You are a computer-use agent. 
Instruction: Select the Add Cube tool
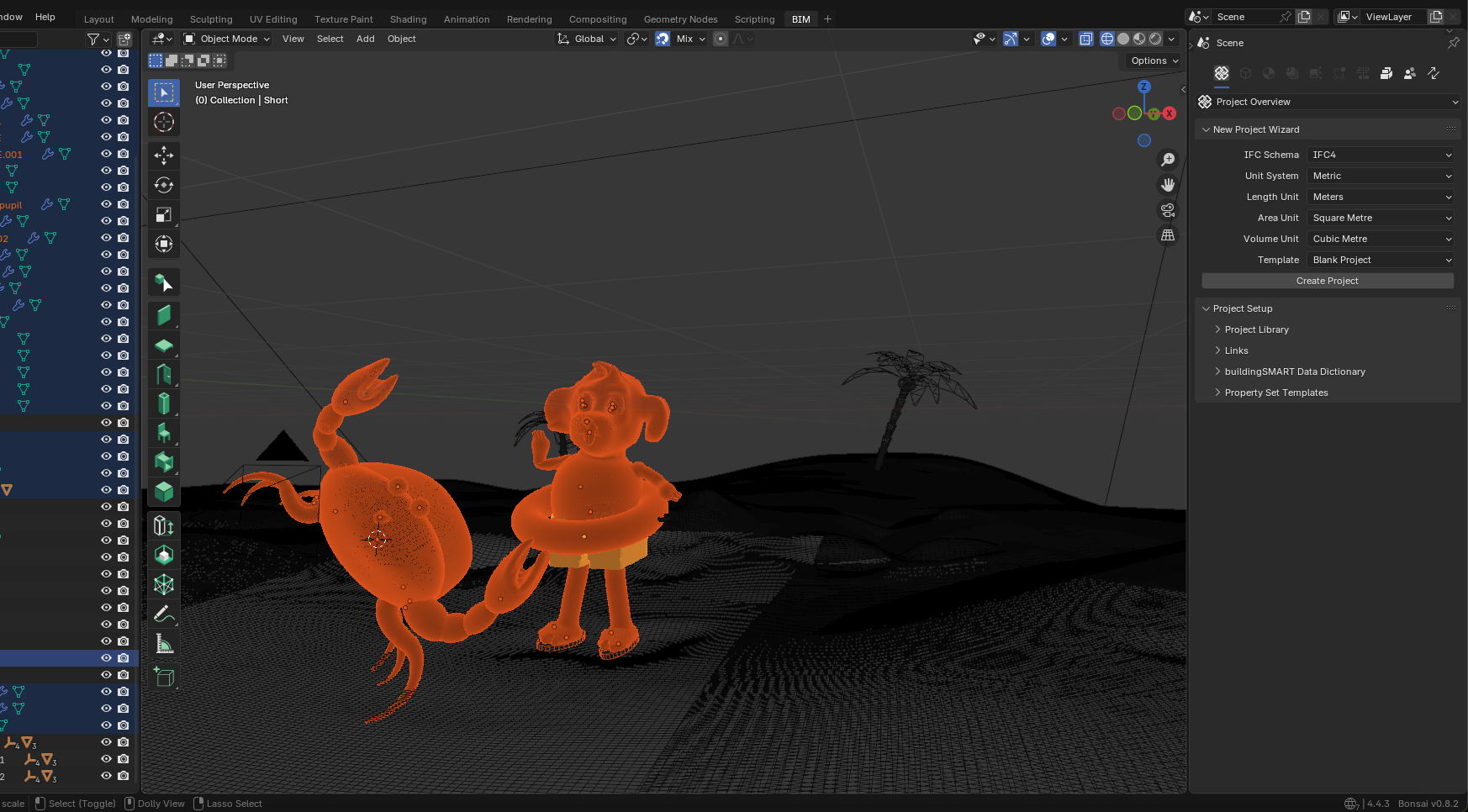[x=164, y=677]
